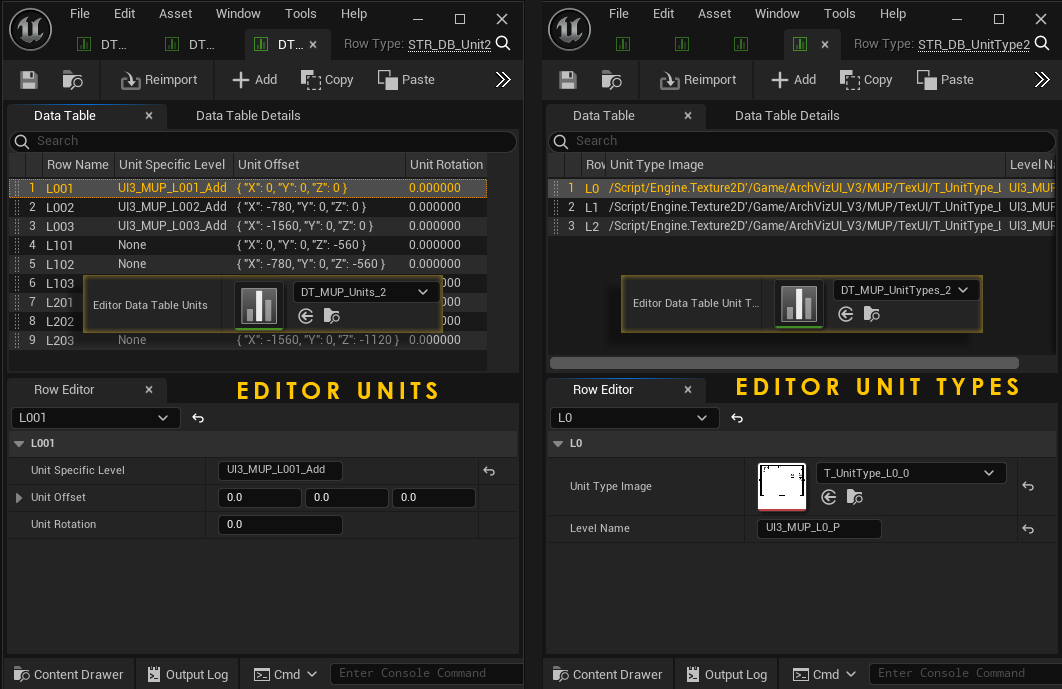The width and height of the screenshot is (1062, 689).
Task: Open the T_UnitType_L0_0 texture dropdown
Action: pyautogui.click(x=910, y=473)
